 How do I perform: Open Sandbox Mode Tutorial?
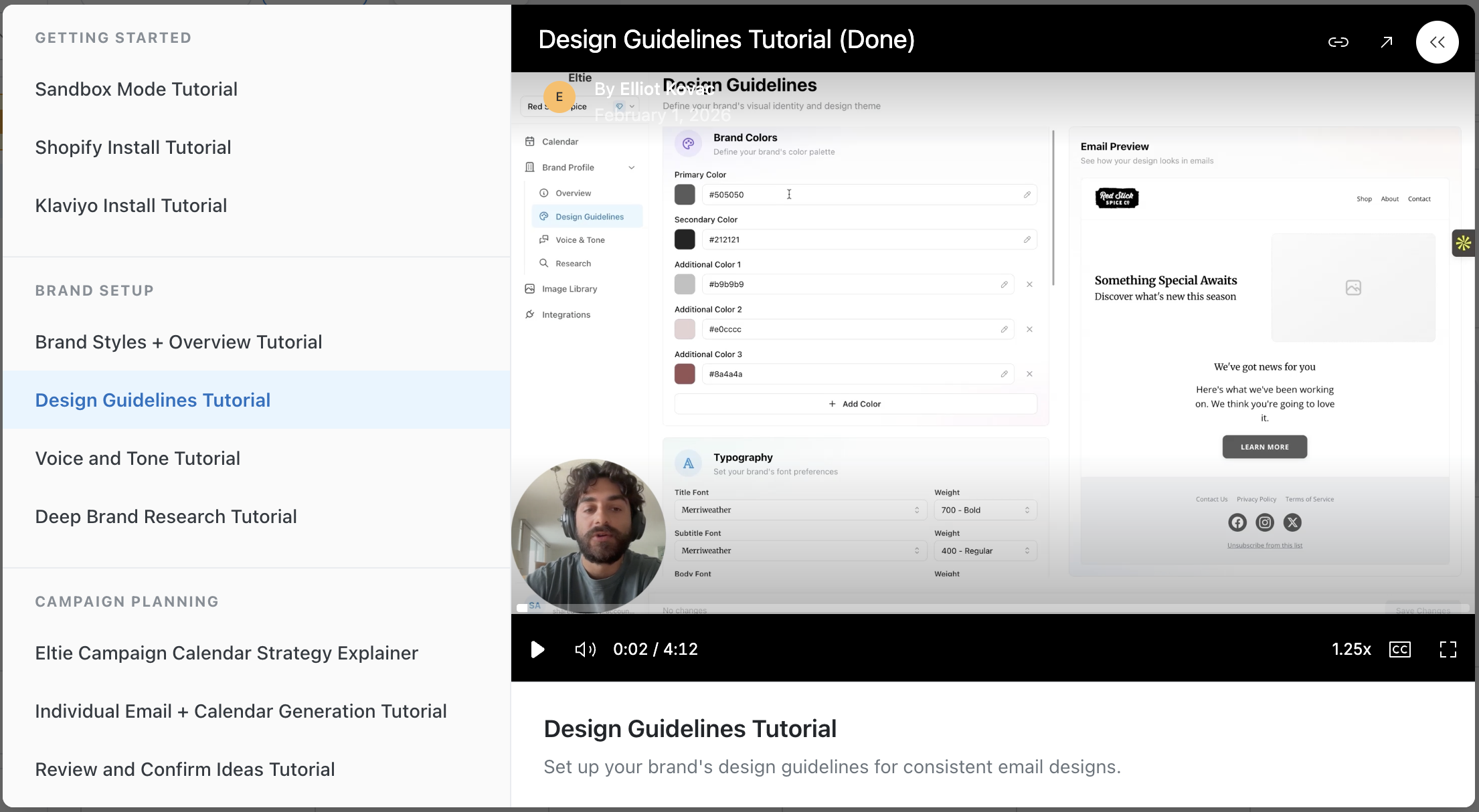136,89
